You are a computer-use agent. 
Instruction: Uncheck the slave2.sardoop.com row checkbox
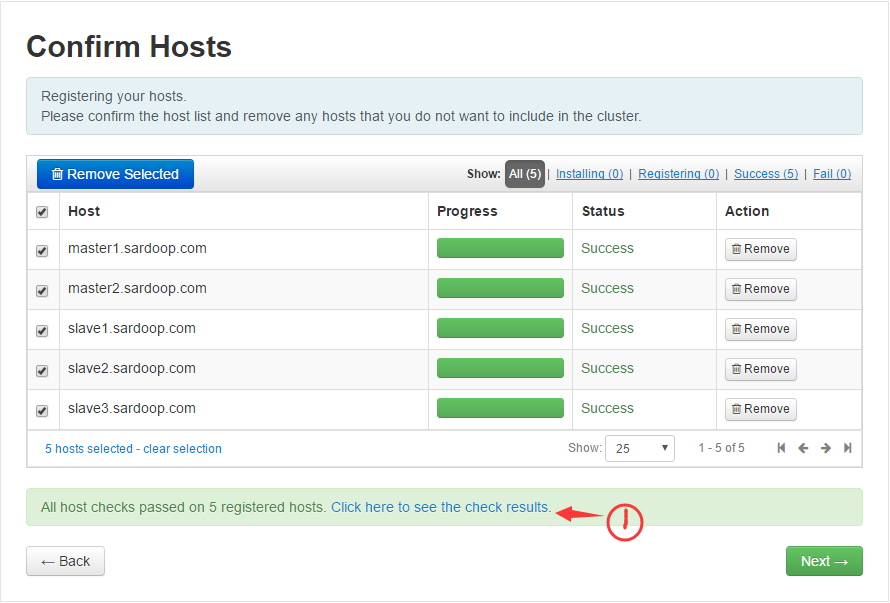pyautogui.click(x=42, y=369)
